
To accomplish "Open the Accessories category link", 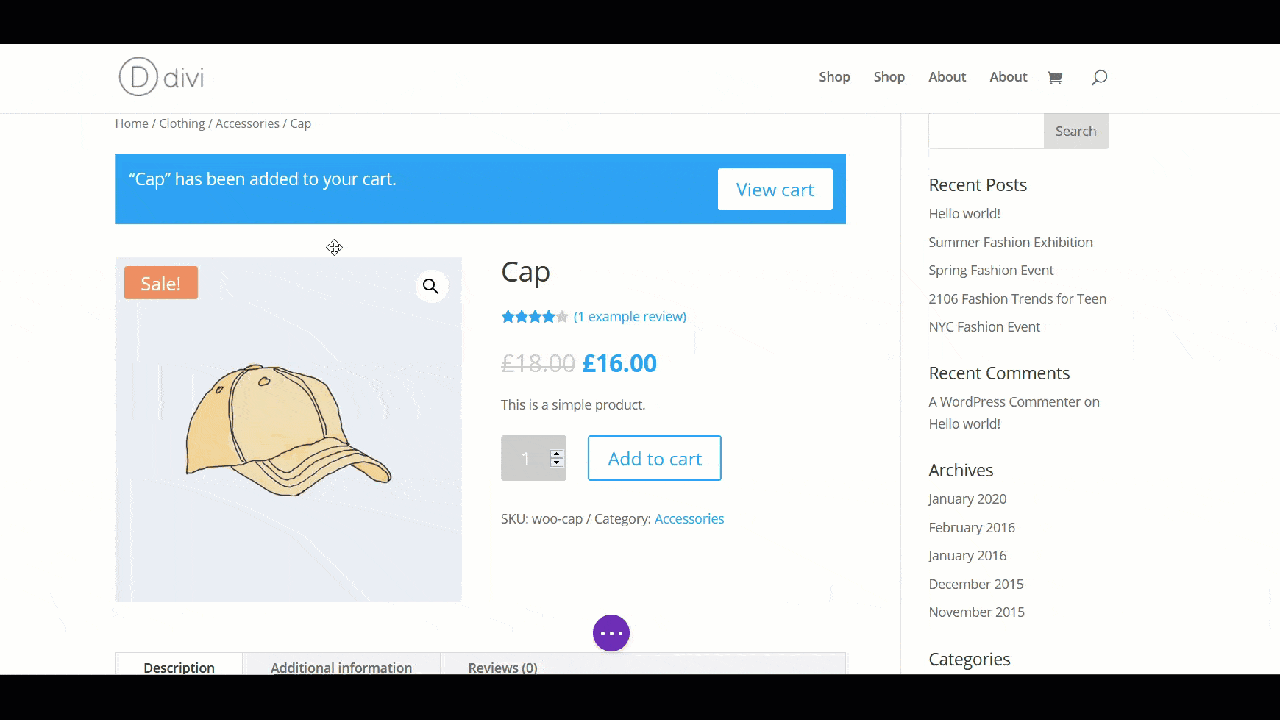I will pyautogui.click(x=689, y=519).
